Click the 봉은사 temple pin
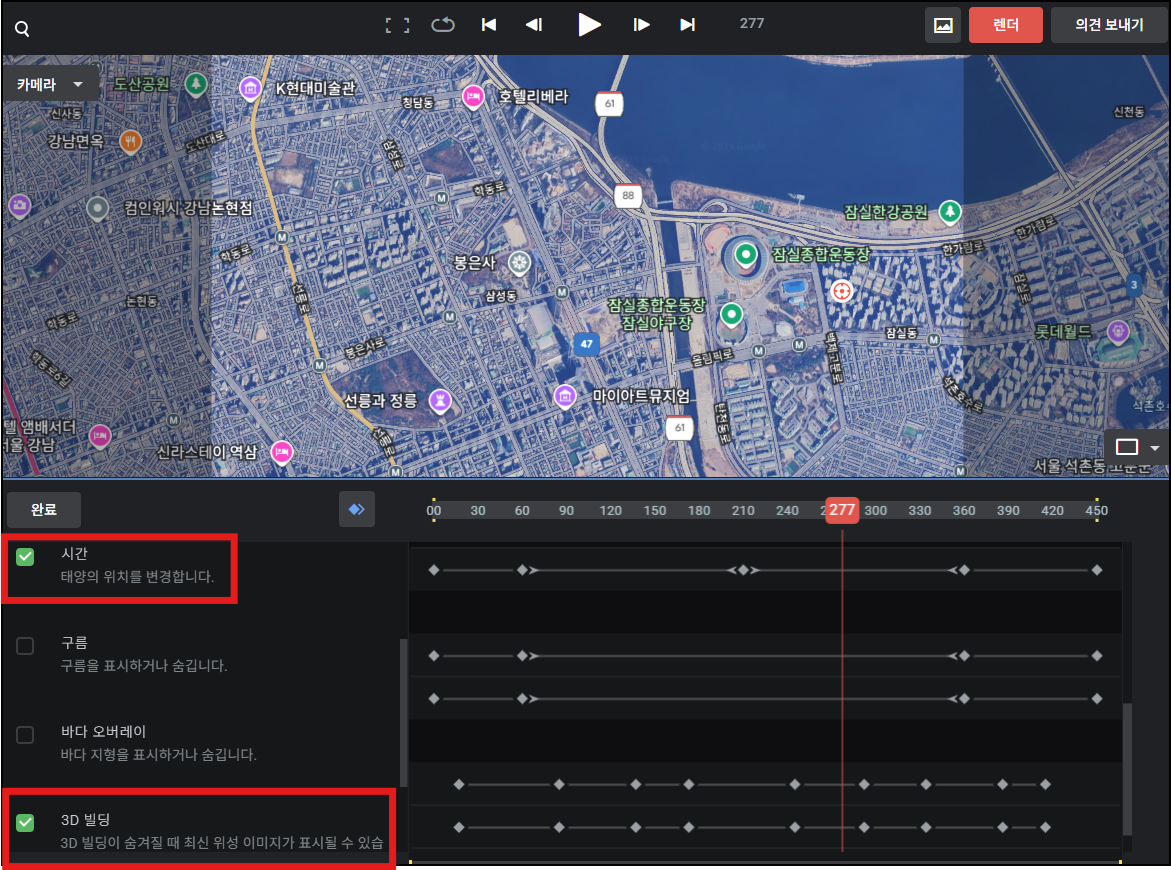Image resolution: width=1171 pixels, height=870 pixels. [x=519, y=263]
